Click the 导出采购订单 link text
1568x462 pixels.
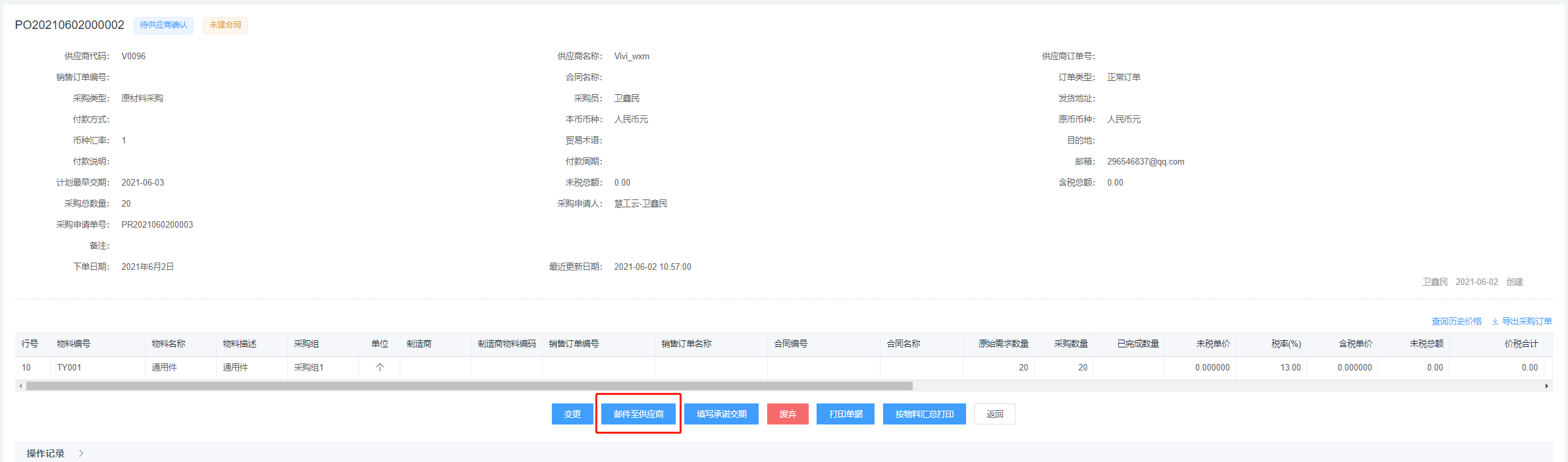pyautogui.click(x=1527, y=321)
